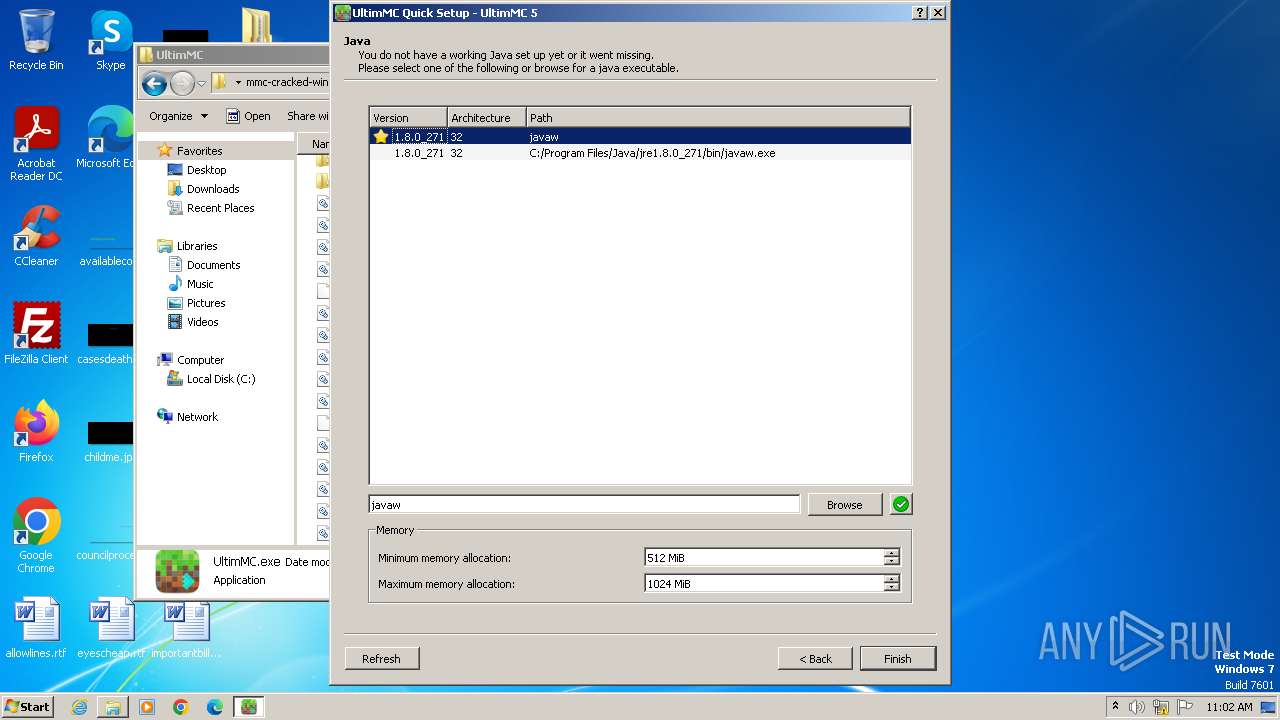This screenshot has height=720, width=1280.
Task: Click the help question mark title button
Action: pos(920,13)
